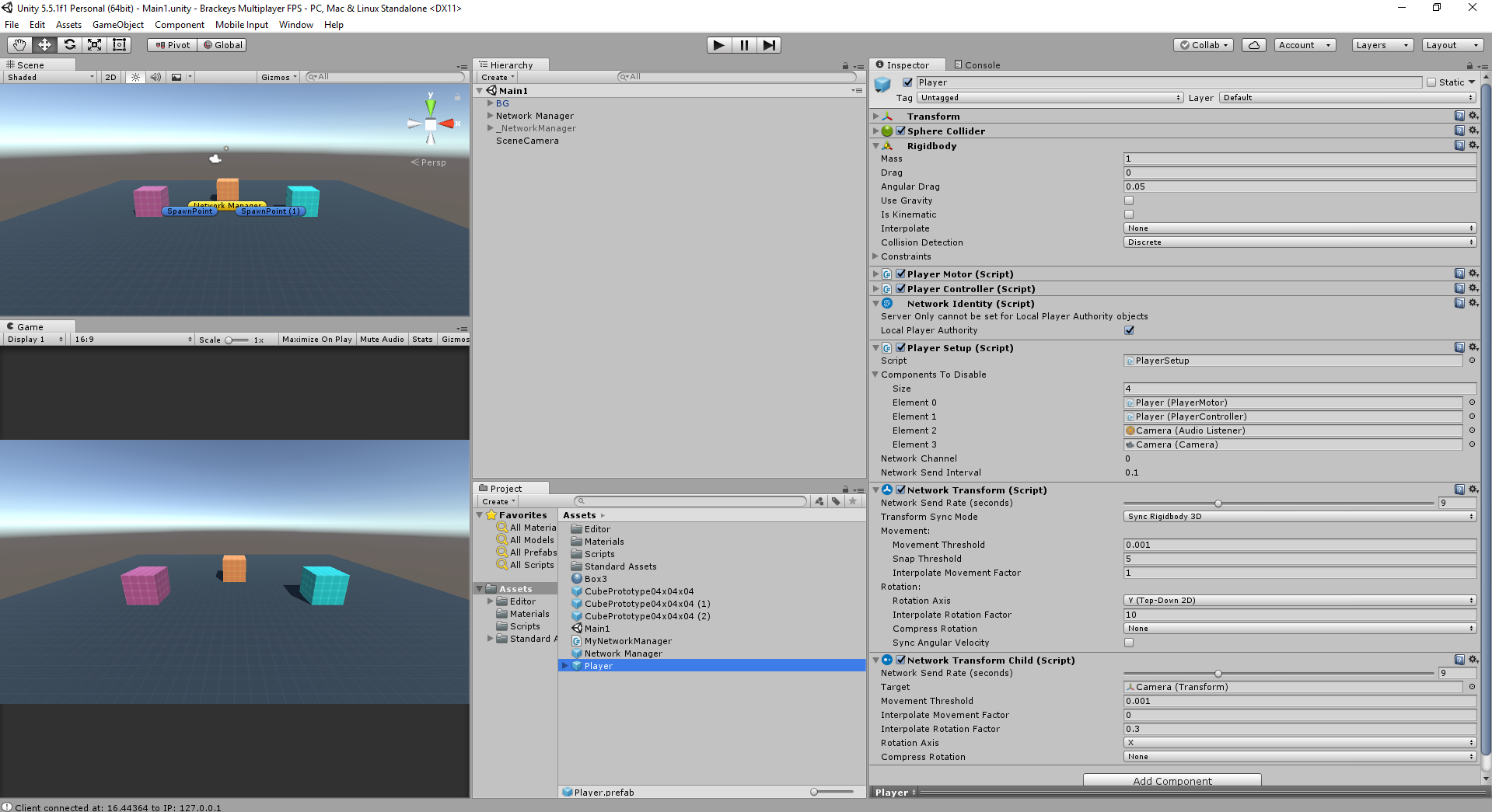Toggle Player object active checkbox
1492x812 pixels.
pos(907,82)
